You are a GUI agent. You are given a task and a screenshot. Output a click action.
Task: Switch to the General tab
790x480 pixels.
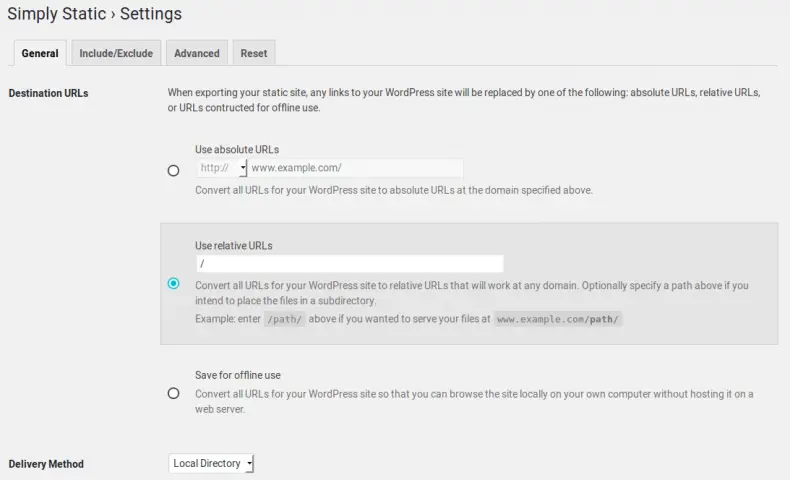(x=40, y=53)
